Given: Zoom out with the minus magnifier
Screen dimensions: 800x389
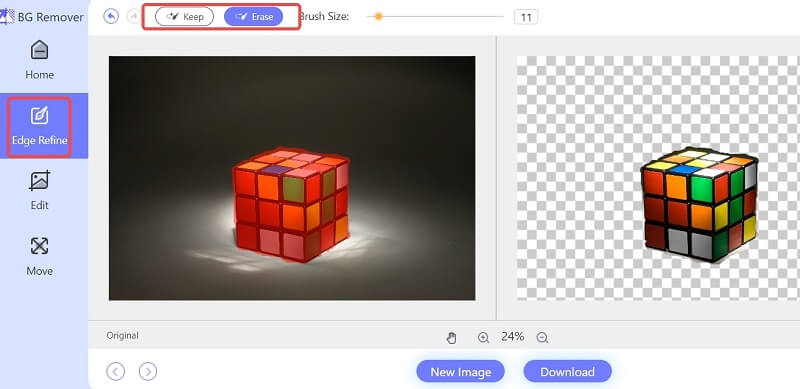Looking at the screenshot, I should click(542, 337).
